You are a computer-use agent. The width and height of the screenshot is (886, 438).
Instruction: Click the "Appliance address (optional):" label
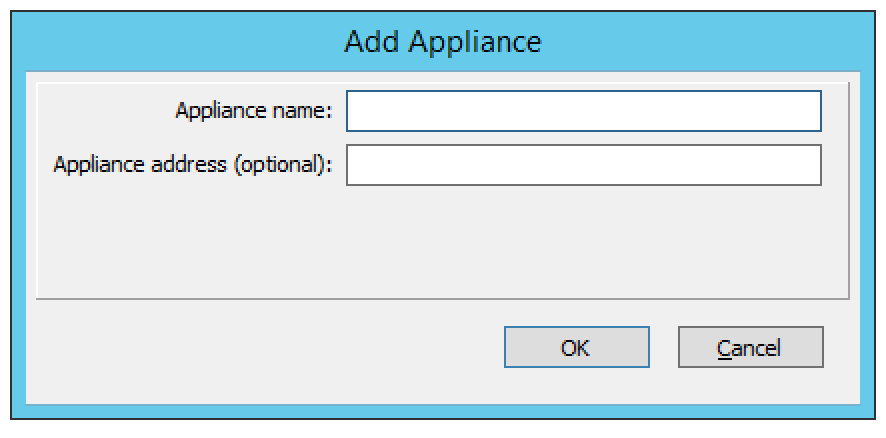point(193,165)
